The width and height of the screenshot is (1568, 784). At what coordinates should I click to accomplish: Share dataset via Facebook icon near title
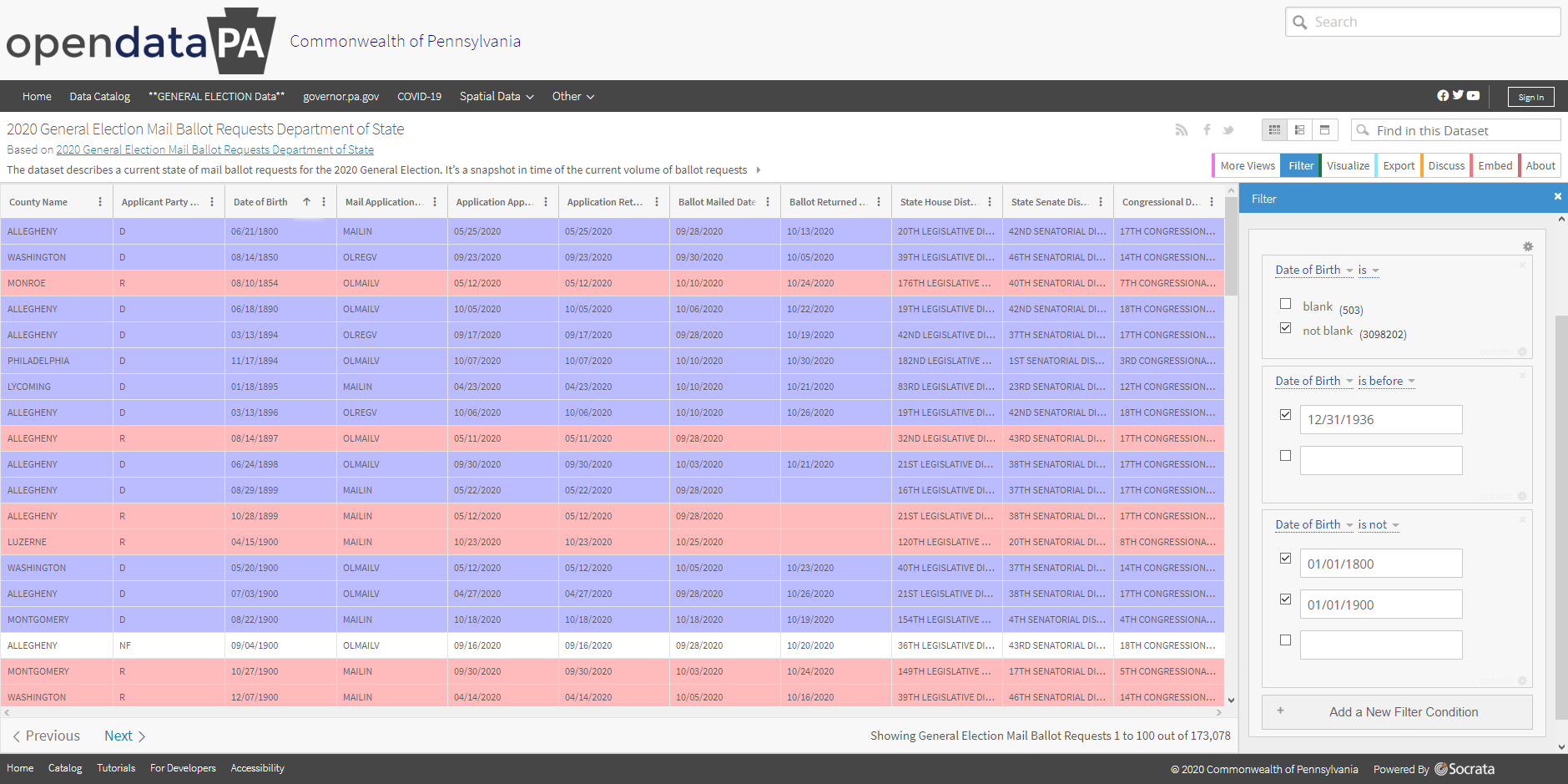pyautogui.click(x=1207, y=130)
